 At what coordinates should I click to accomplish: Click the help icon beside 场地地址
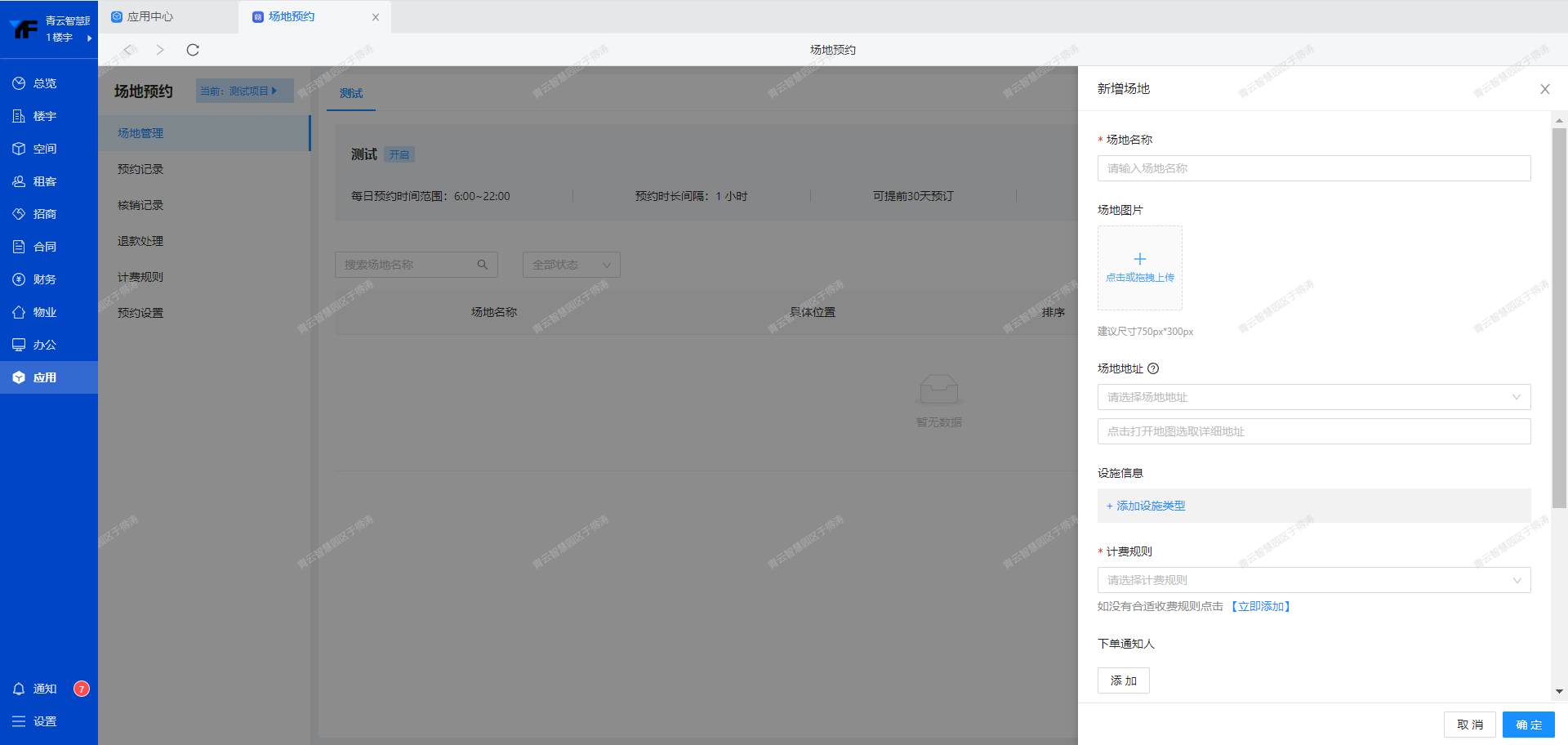pos(1153,368)
